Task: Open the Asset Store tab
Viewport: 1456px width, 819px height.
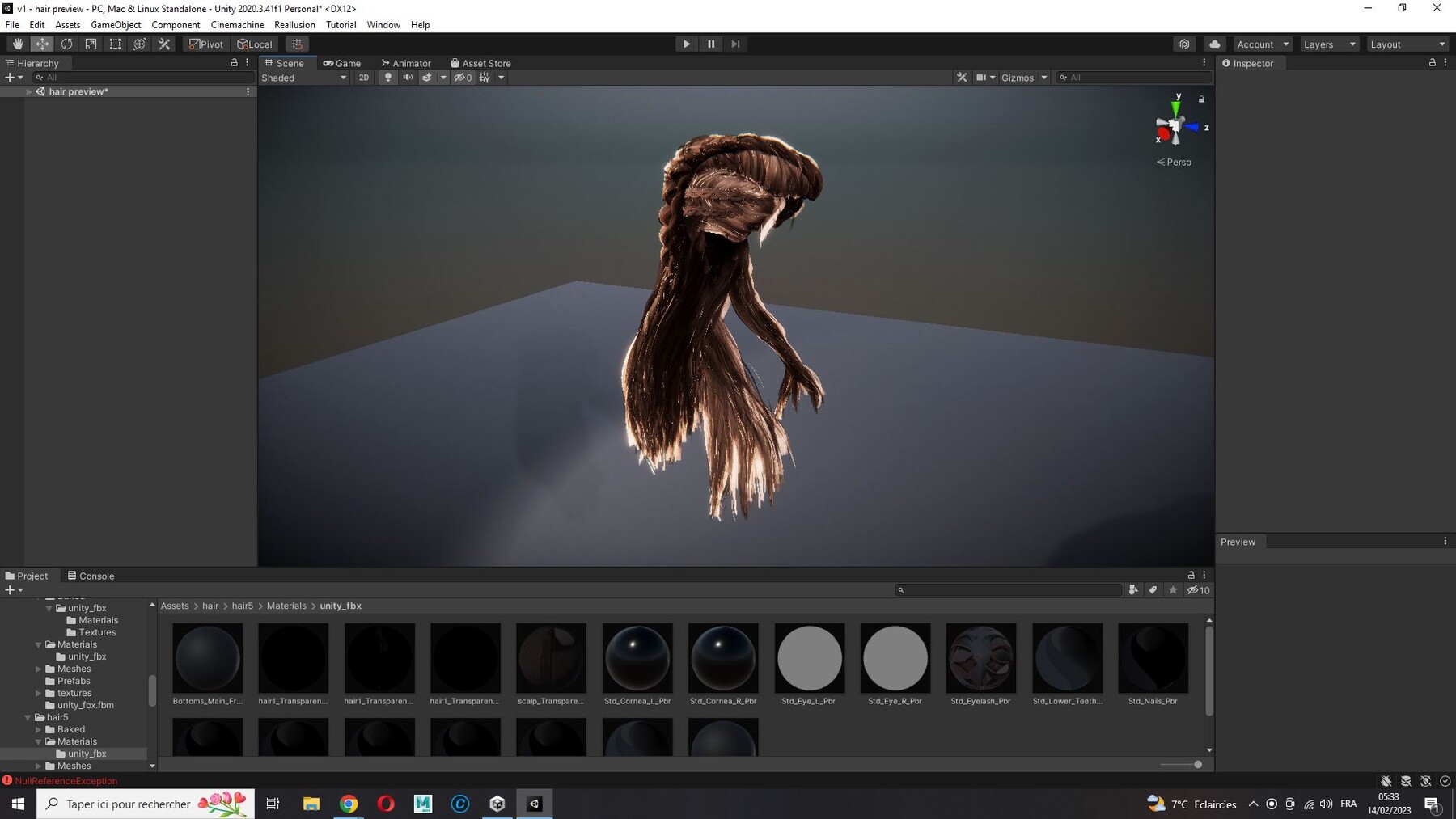Action: tap(480, 63)
